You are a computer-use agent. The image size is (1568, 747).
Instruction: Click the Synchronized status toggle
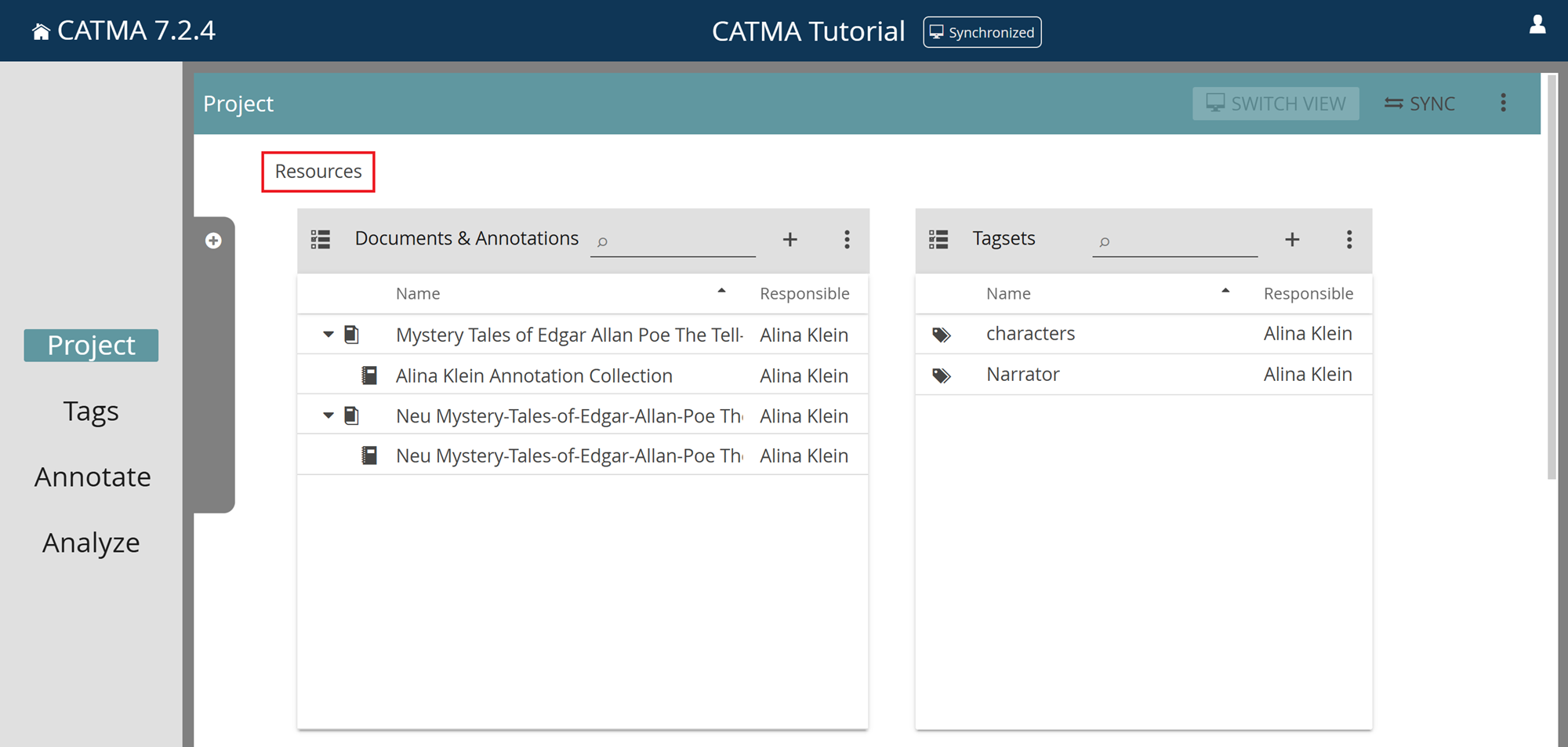click(982, 32)
